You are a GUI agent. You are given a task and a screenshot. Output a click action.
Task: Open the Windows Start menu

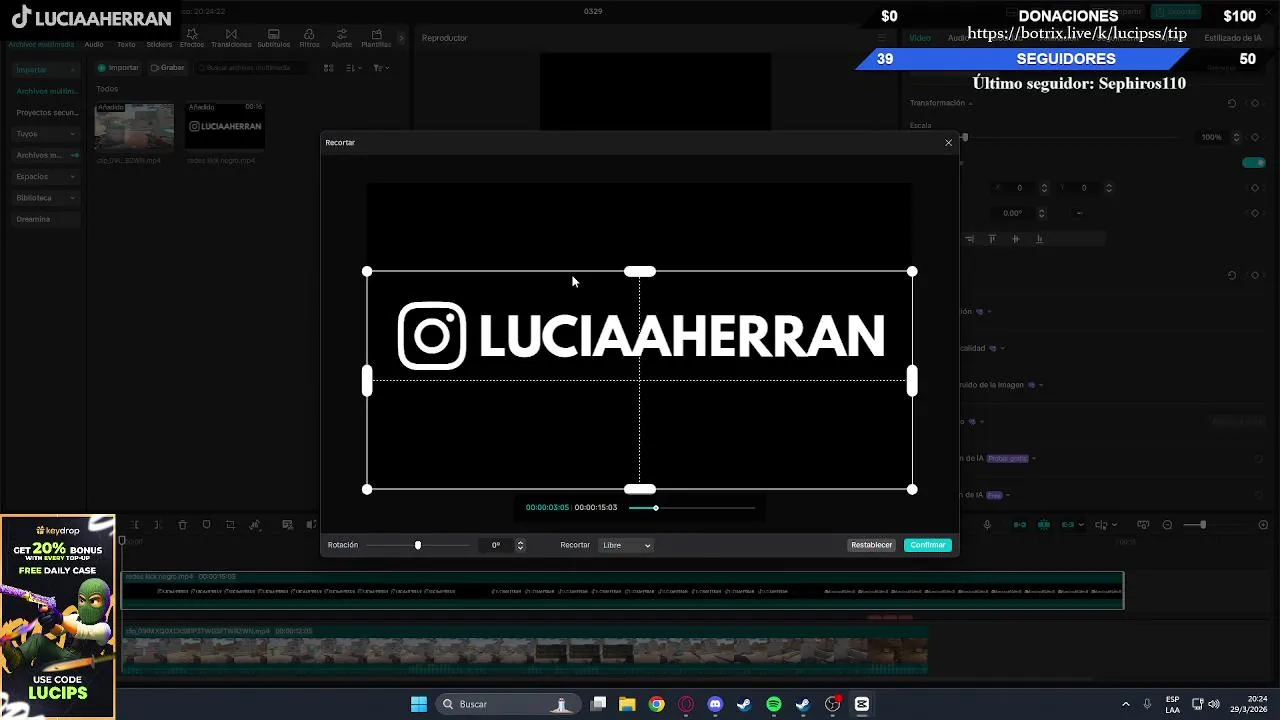[419, 704]
